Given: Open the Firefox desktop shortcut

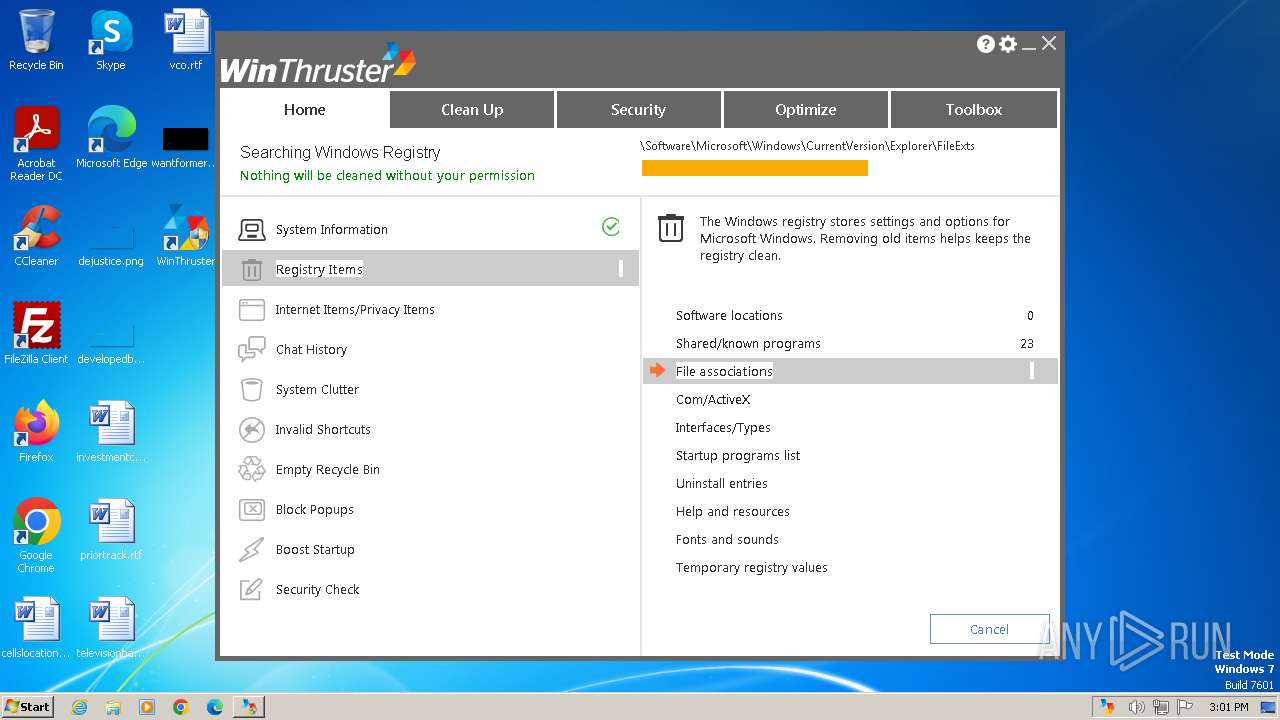Looking at the screenshot, I should [36, 432].
